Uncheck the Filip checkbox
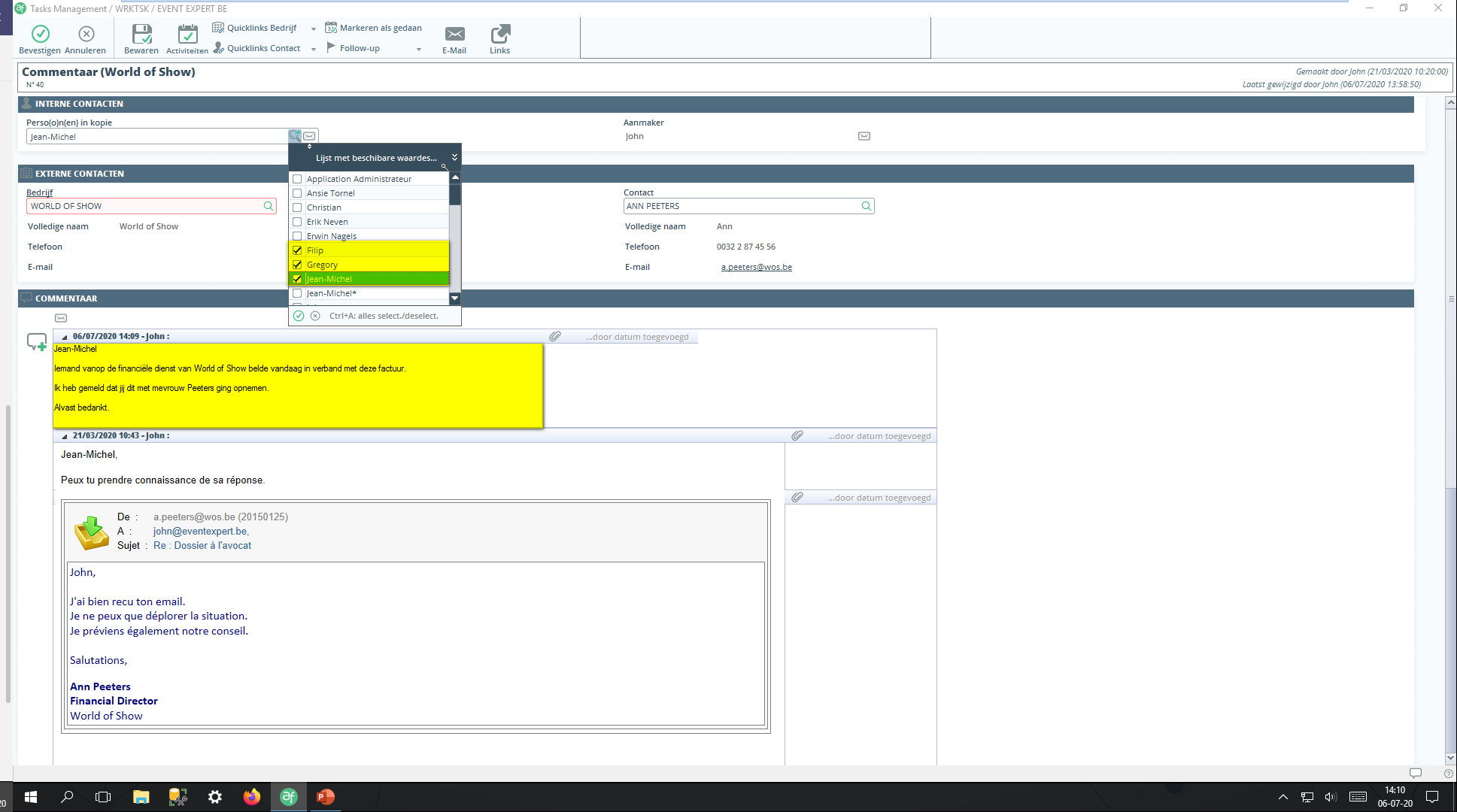The height and width of the screenshot is (812, 1457). pos(297,250)
